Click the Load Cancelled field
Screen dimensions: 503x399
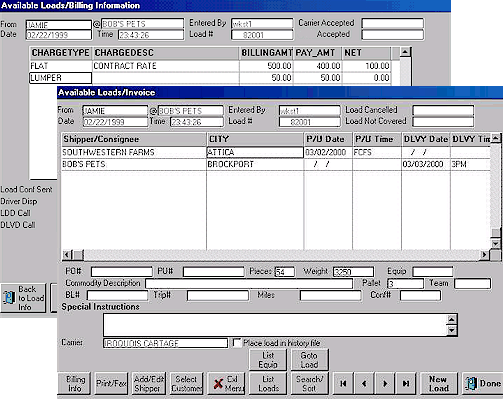pyautogui.click(x=443, y=110)
